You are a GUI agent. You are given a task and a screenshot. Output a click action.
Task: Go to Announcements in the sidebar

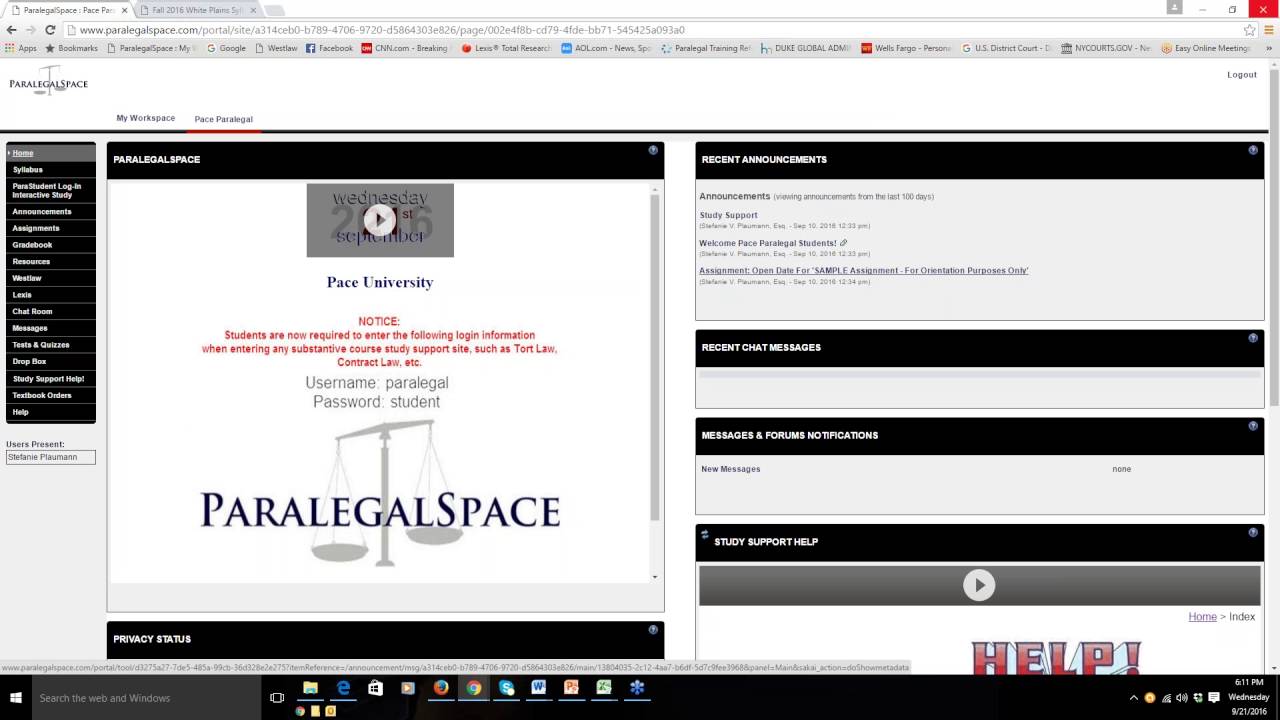pos(51,211)
